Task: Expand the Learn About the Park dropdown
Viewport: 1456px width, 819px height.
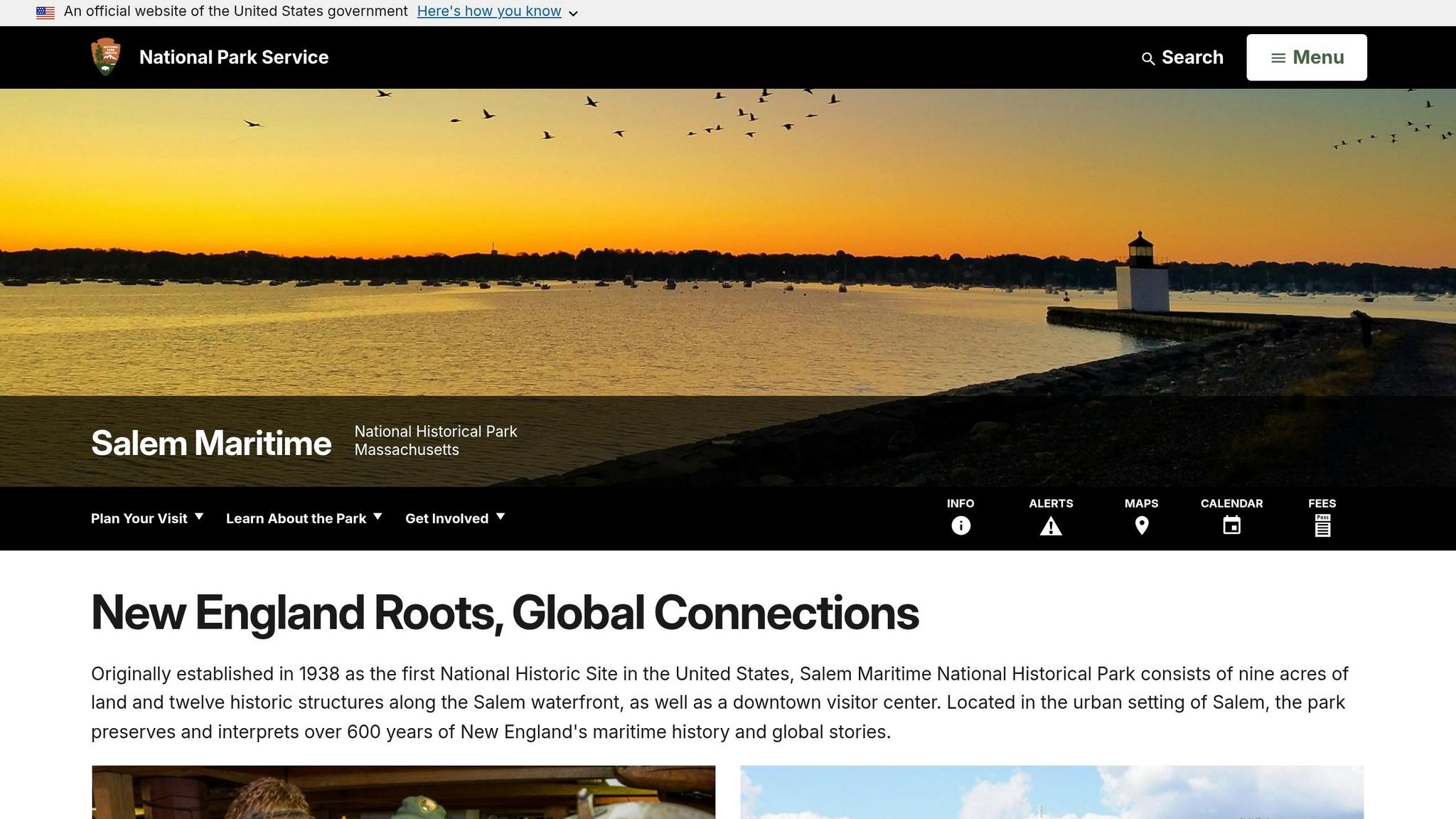Action: [304, 518]
